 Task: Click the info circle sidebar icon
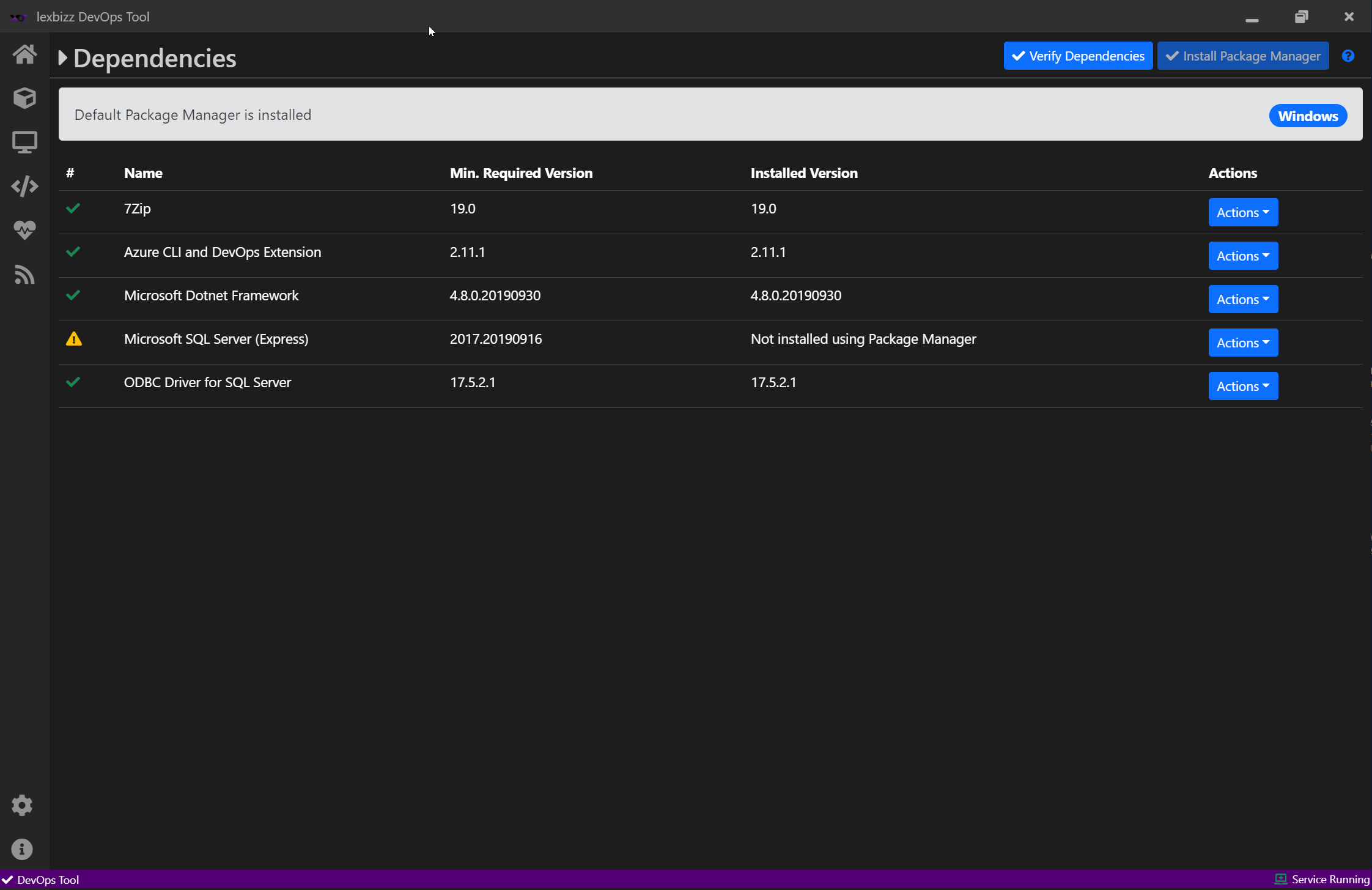pos(22,849)
